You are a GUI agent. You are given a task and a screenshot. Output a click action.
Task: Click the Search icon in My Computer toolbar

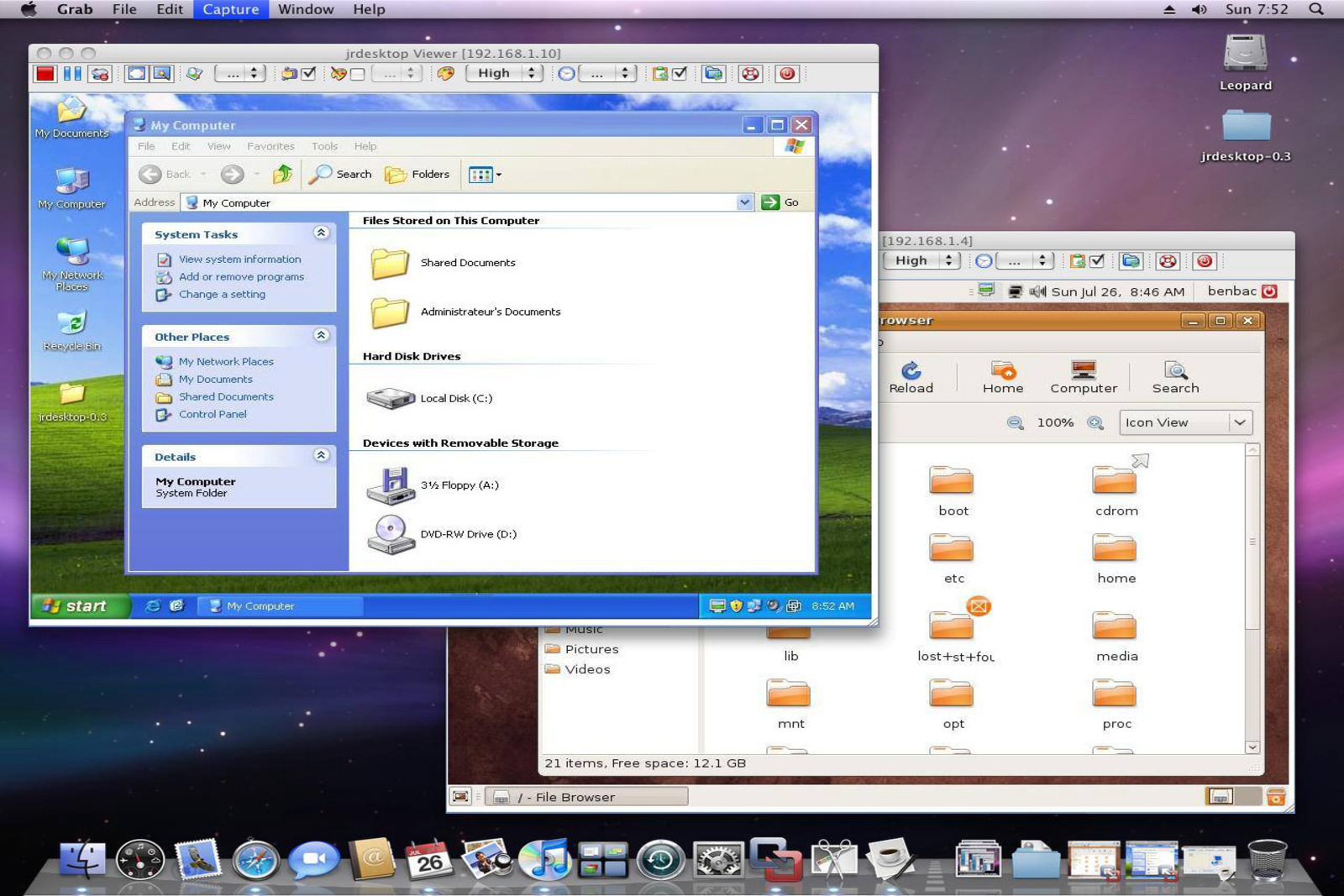[320, 174]
